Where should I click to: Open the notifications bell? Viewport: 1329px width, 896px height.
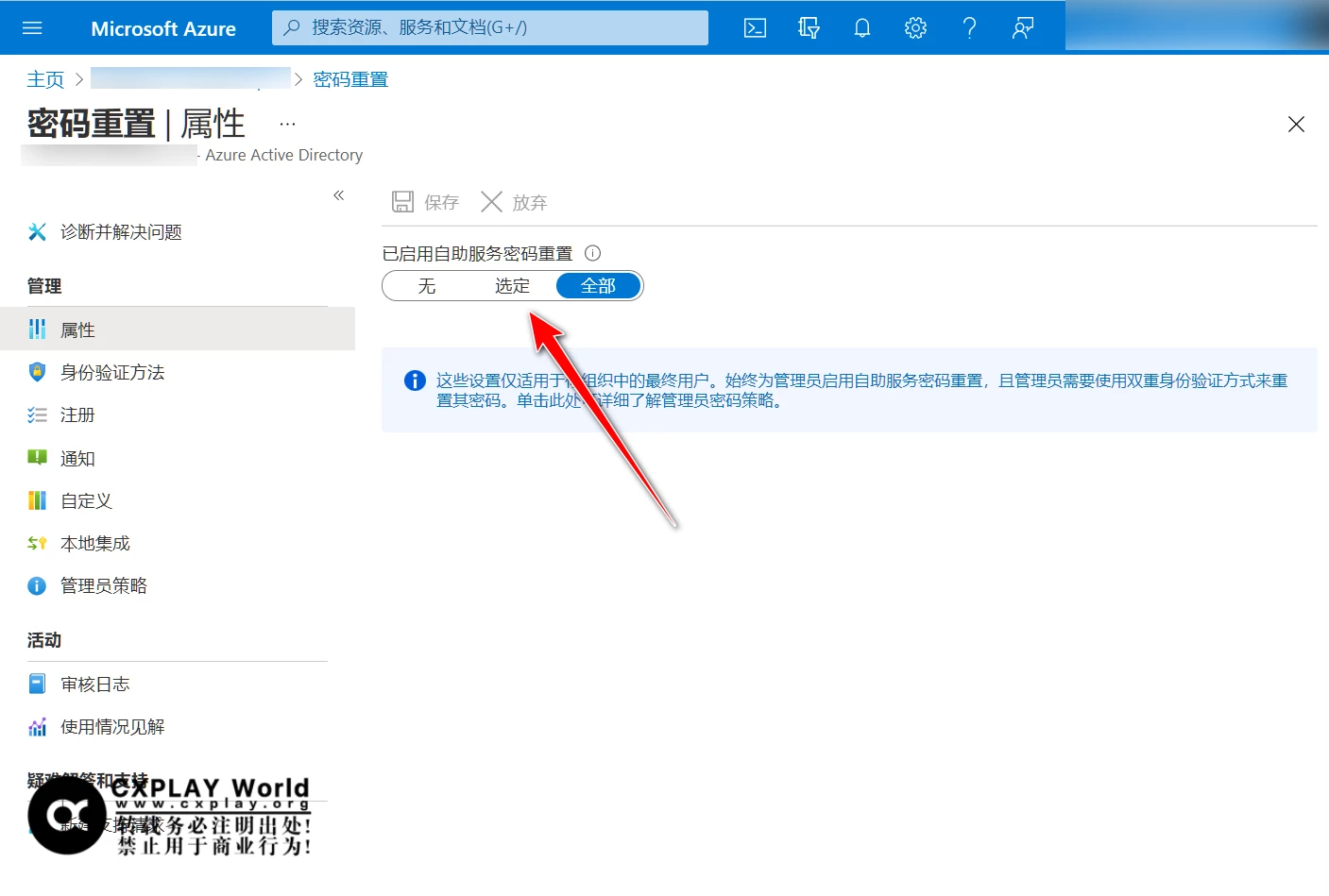pos(862,28)
